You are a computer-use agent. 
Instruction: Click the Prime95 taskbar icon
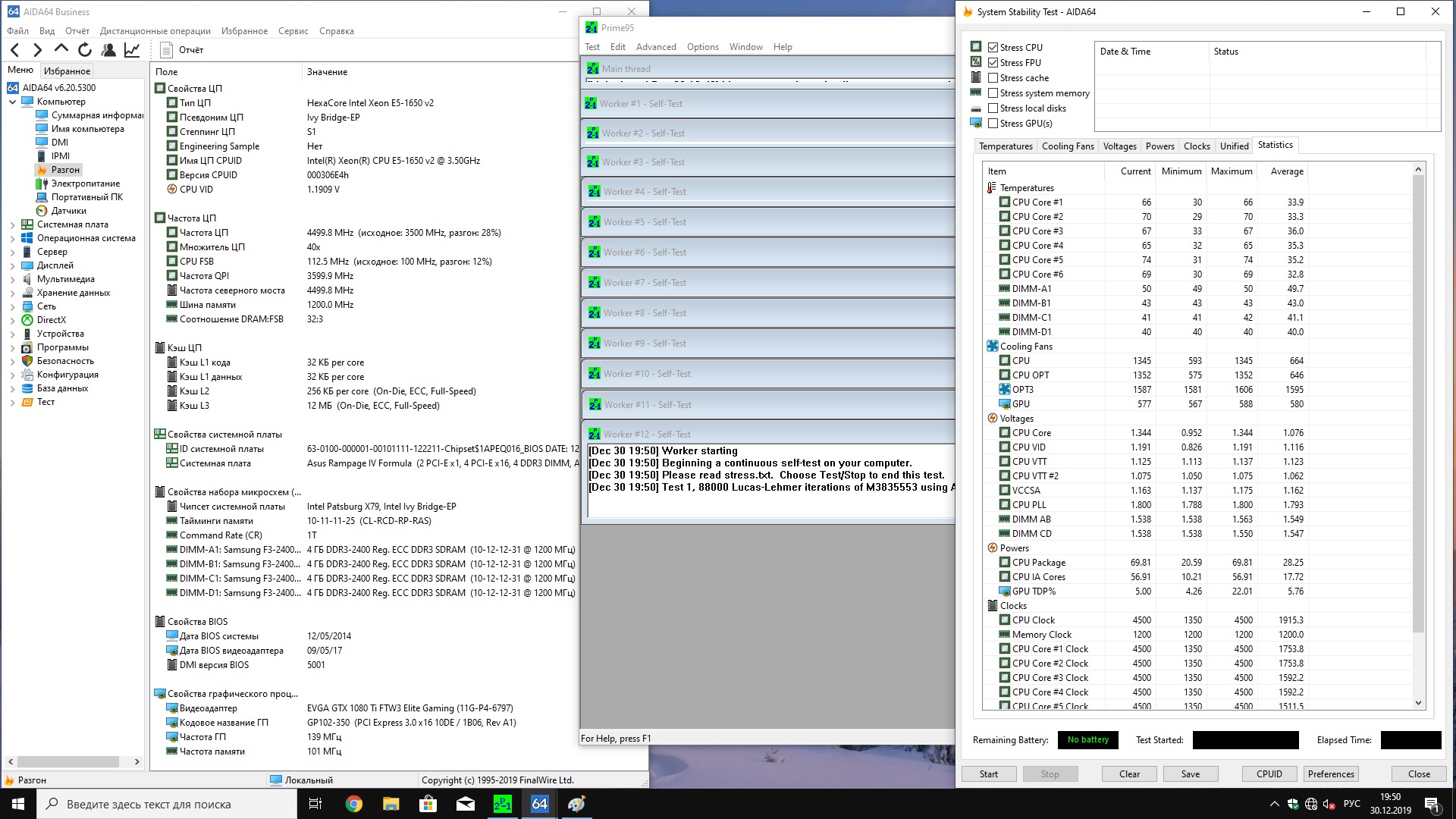(503, 804)
